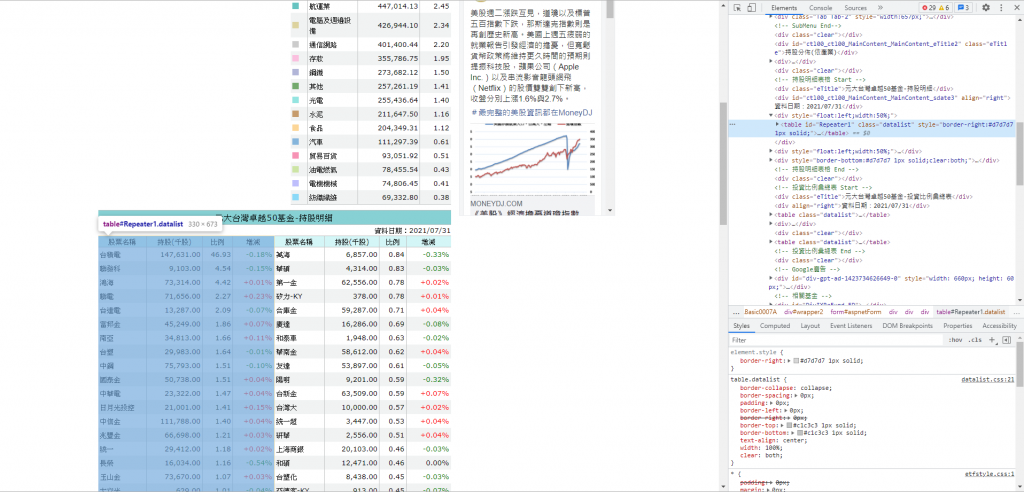Image resolution: width=1024 pixels, height=492 pixels.
Task: Click the text-align: center declaration
Action: [x=773, y=440]
